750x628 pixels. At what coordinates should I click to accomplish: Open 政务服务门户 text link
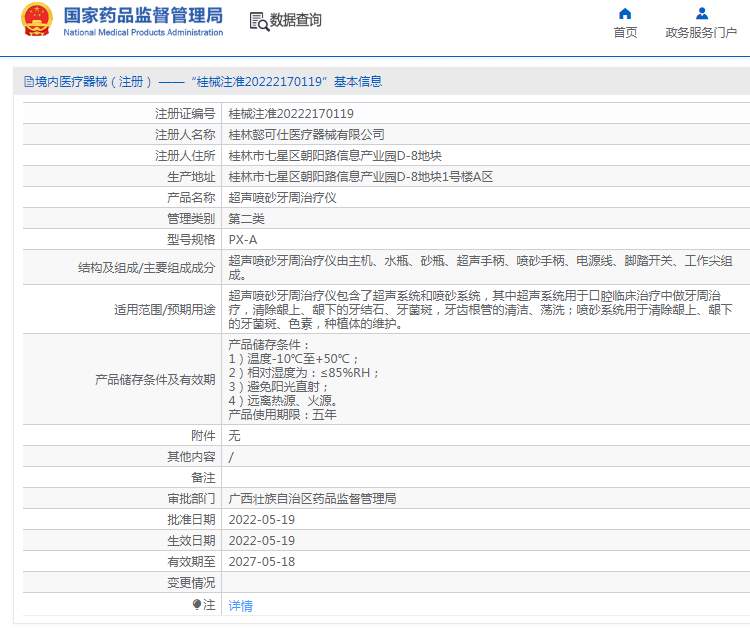701,33
